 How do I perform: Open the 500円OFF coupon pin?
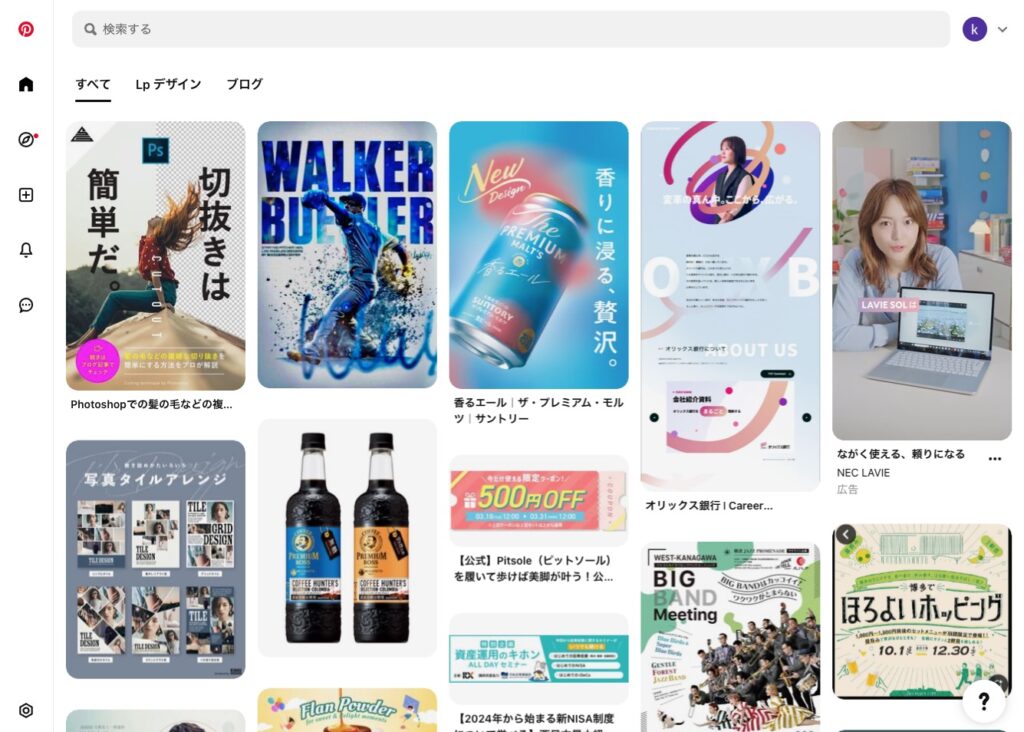pyautogui.click(x=538, y=500)
